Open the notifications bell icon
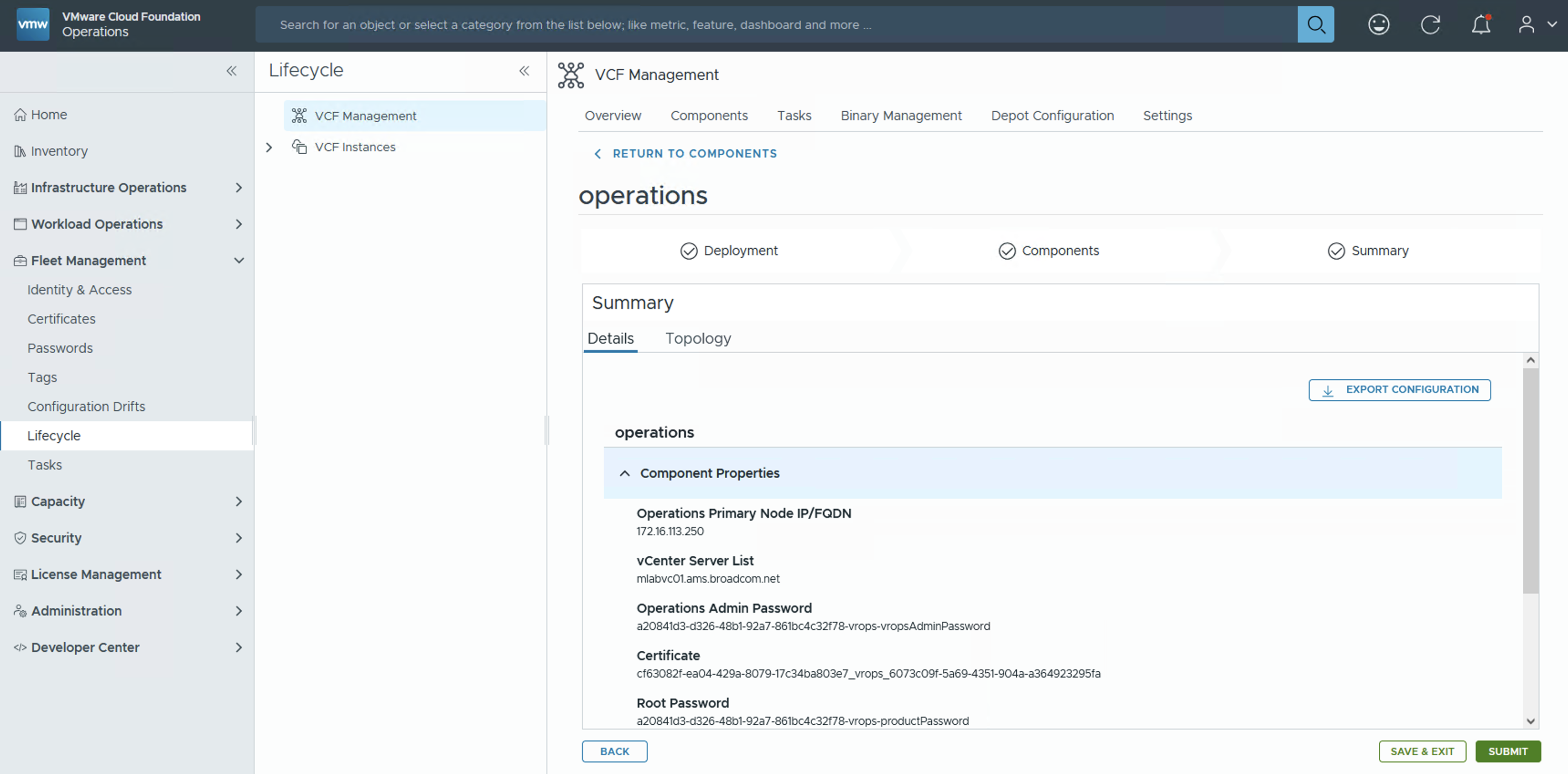 [x=1480, y=24]
